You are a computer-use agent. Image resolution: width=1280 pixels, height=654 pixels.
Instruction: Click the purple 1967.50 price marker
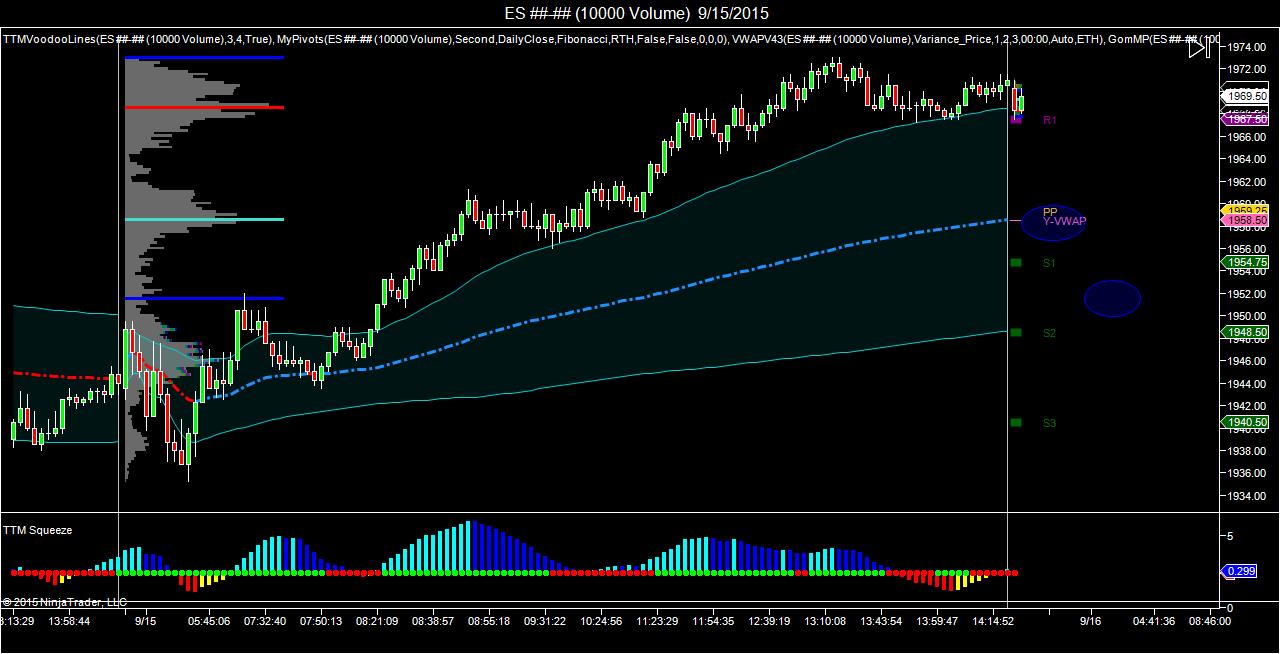coord(1244,119)
